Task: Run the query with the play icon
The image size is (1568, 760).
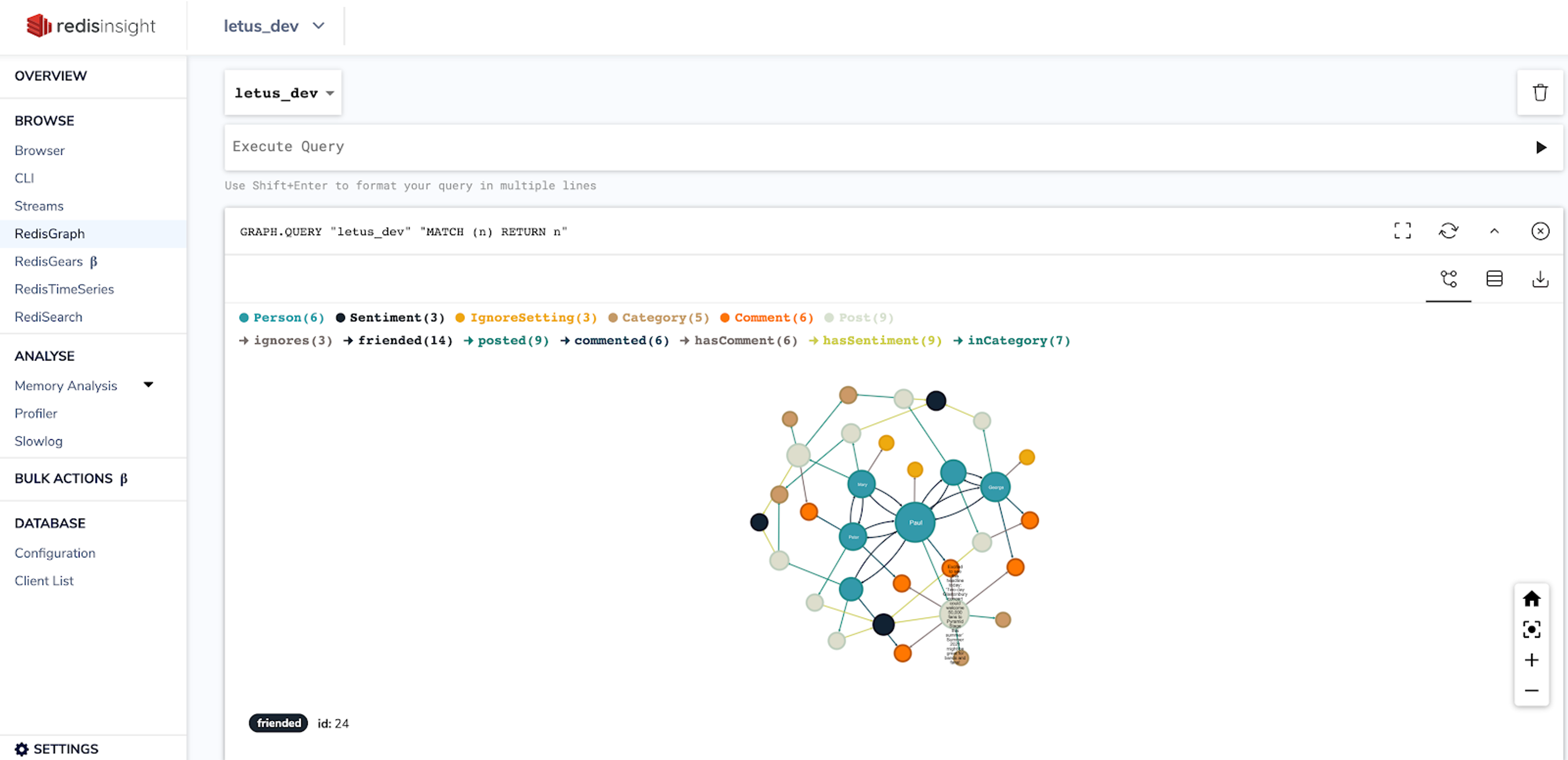Action: point(1541,147)
